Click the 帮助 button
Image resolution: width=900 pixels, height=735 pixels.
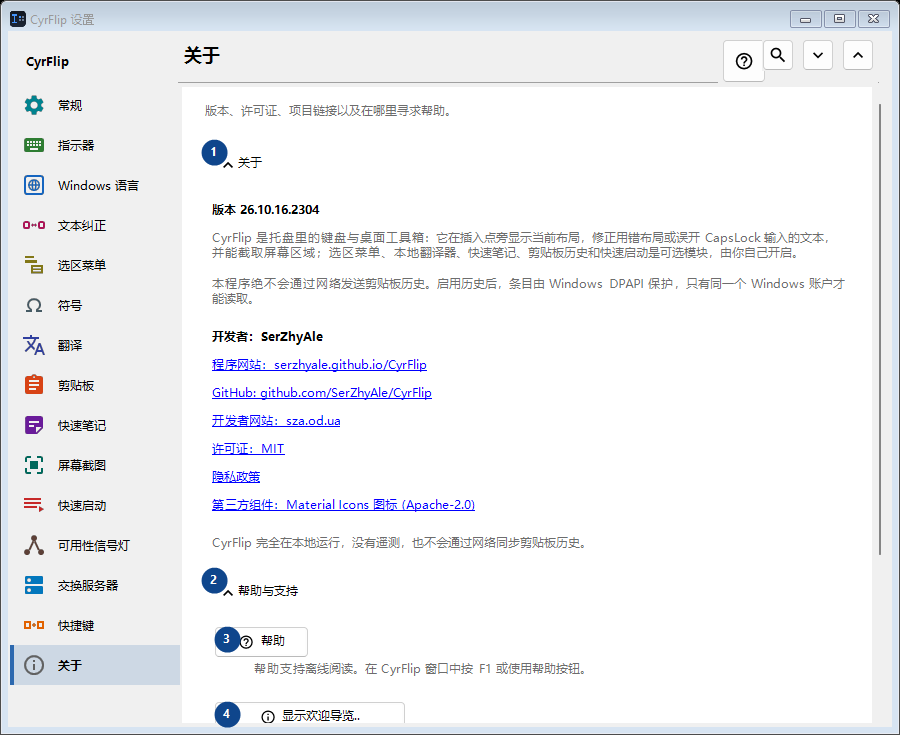[x=261, y=641]
